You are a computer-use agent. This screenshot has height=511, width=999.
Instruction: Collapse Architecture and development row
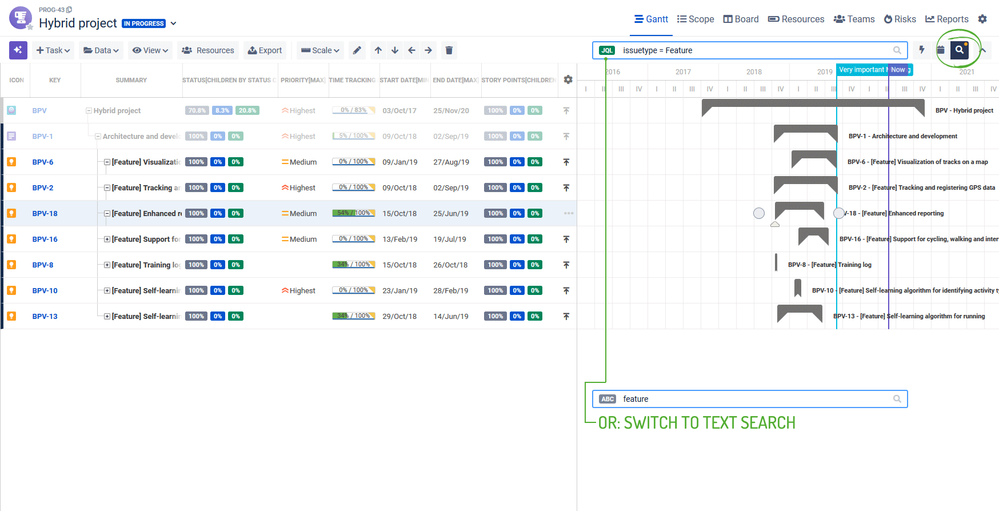click(98, 136)
